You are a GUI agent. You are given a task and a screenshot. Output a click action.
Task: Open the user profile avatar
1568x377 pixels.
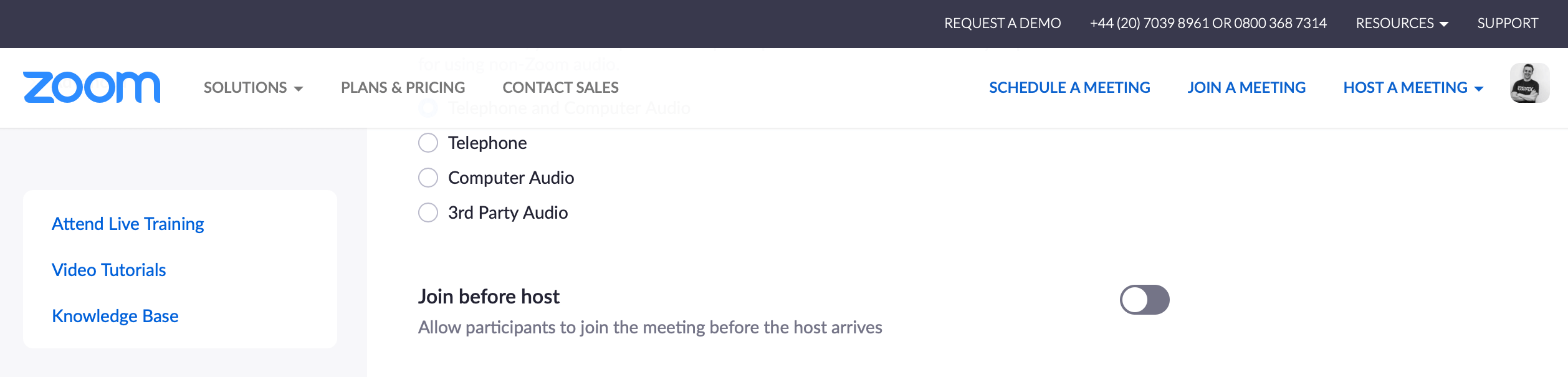(1529, 83)
